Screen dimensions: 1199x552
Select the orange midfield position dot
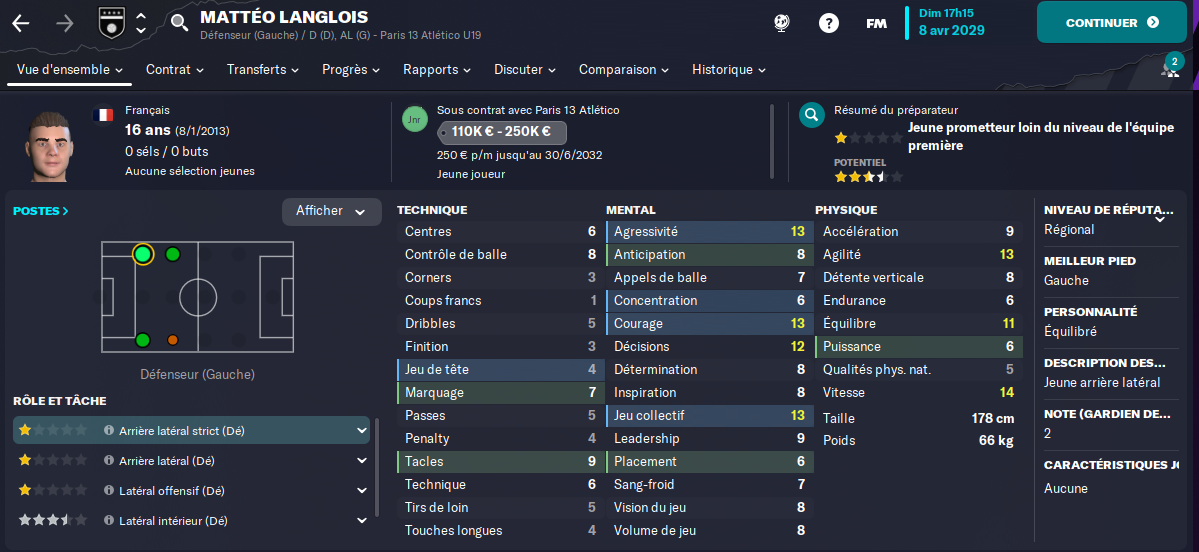point(173,340)
